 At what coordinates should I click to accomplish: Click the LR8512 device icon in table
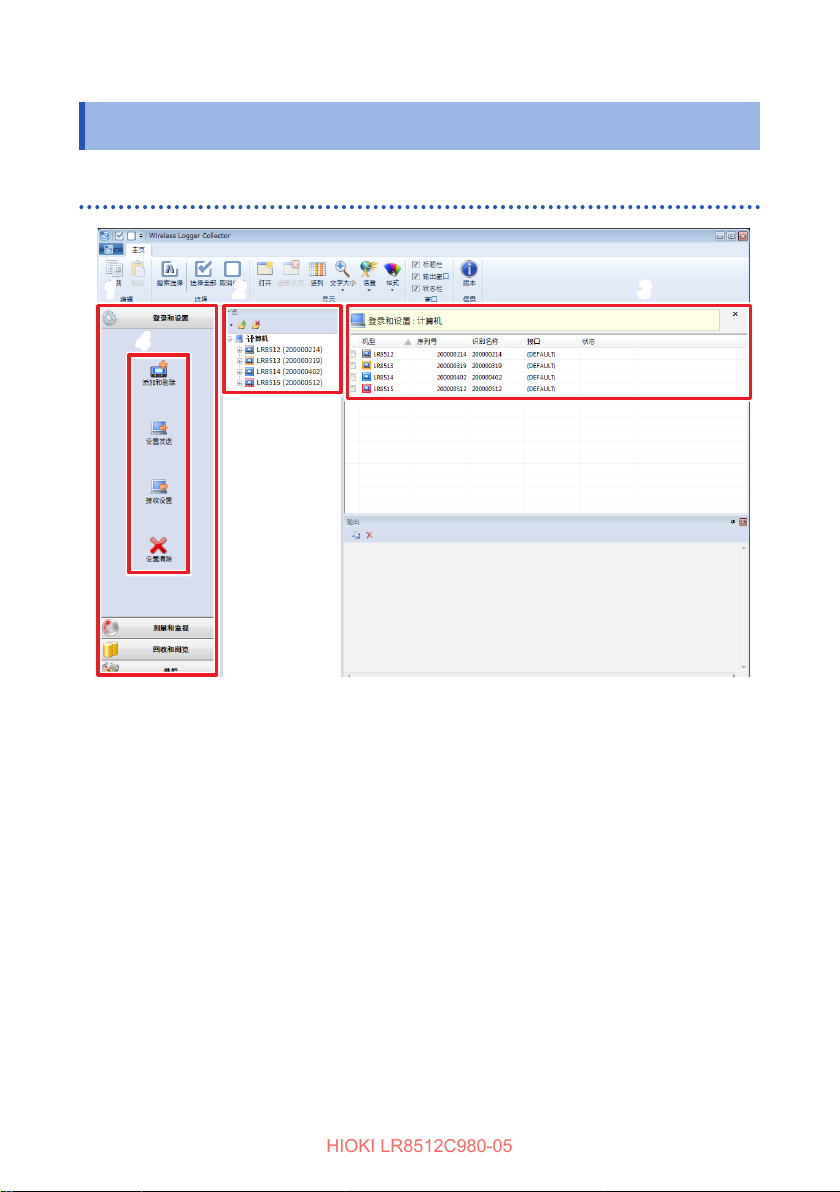coord(366,354)
